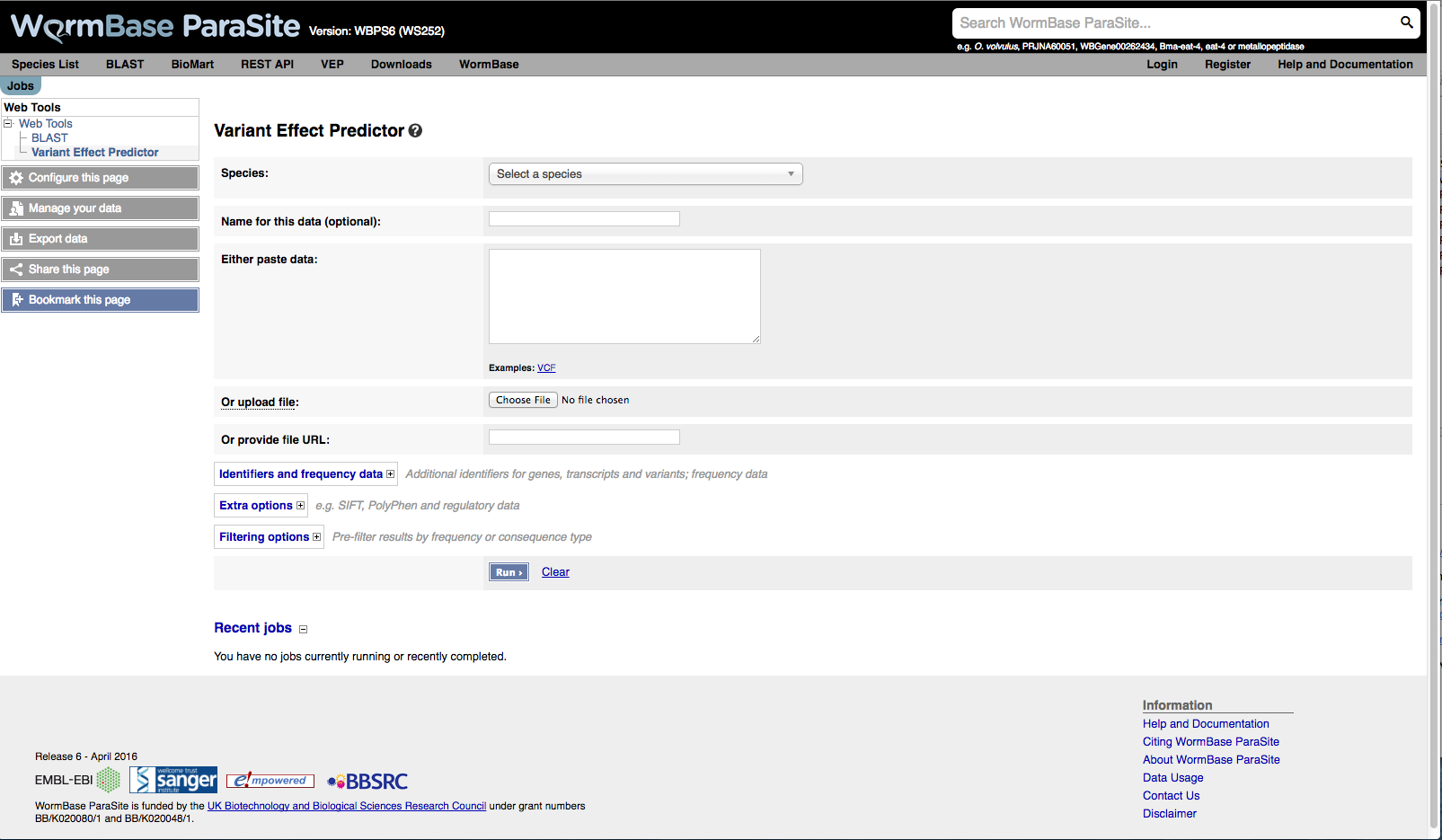The width and height of the screenshot is (1442, 840).
Task: Switch to the Jobs tab
Action: [21, 86]
